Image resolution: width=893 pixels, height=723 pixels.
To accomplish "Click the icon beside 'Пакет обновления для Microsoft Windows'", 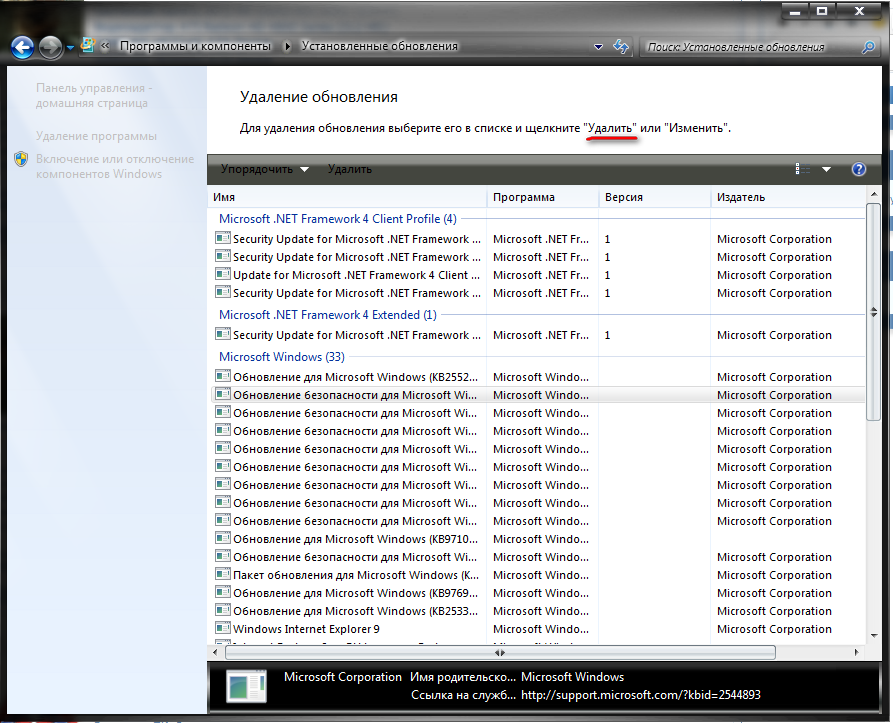I will (223, 574).
